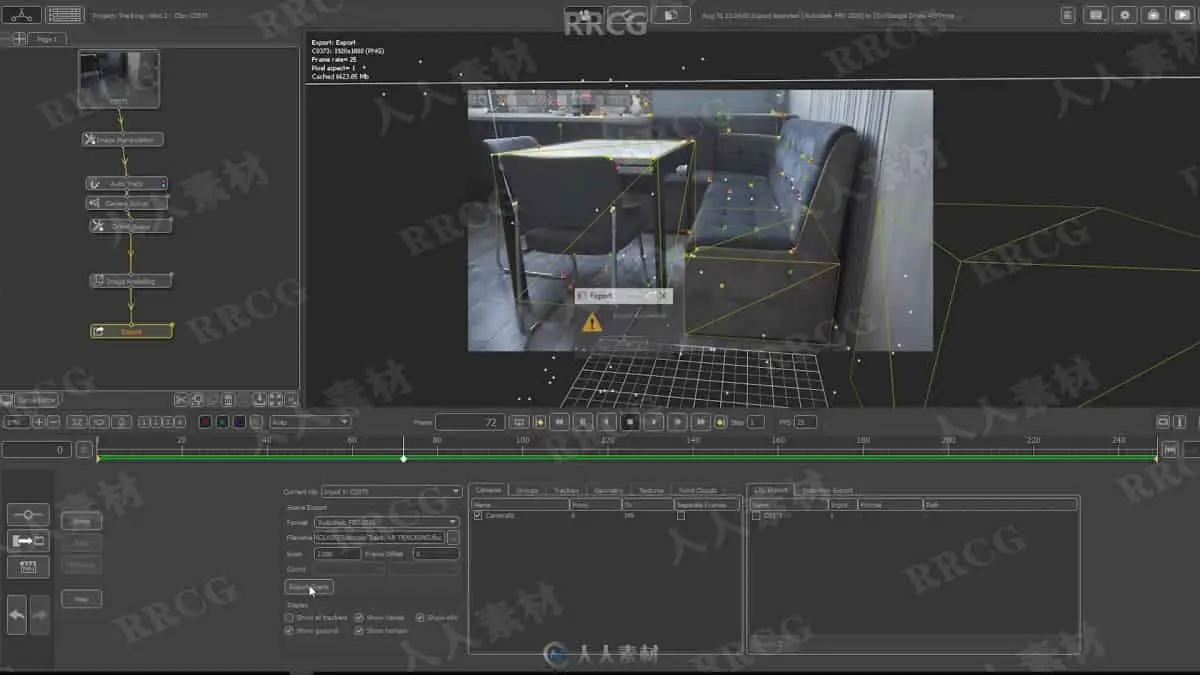Image resolution: width=1200 pixels, height=675 pixels.
Task: Click the Filename path field
Action: coord(379,538)
